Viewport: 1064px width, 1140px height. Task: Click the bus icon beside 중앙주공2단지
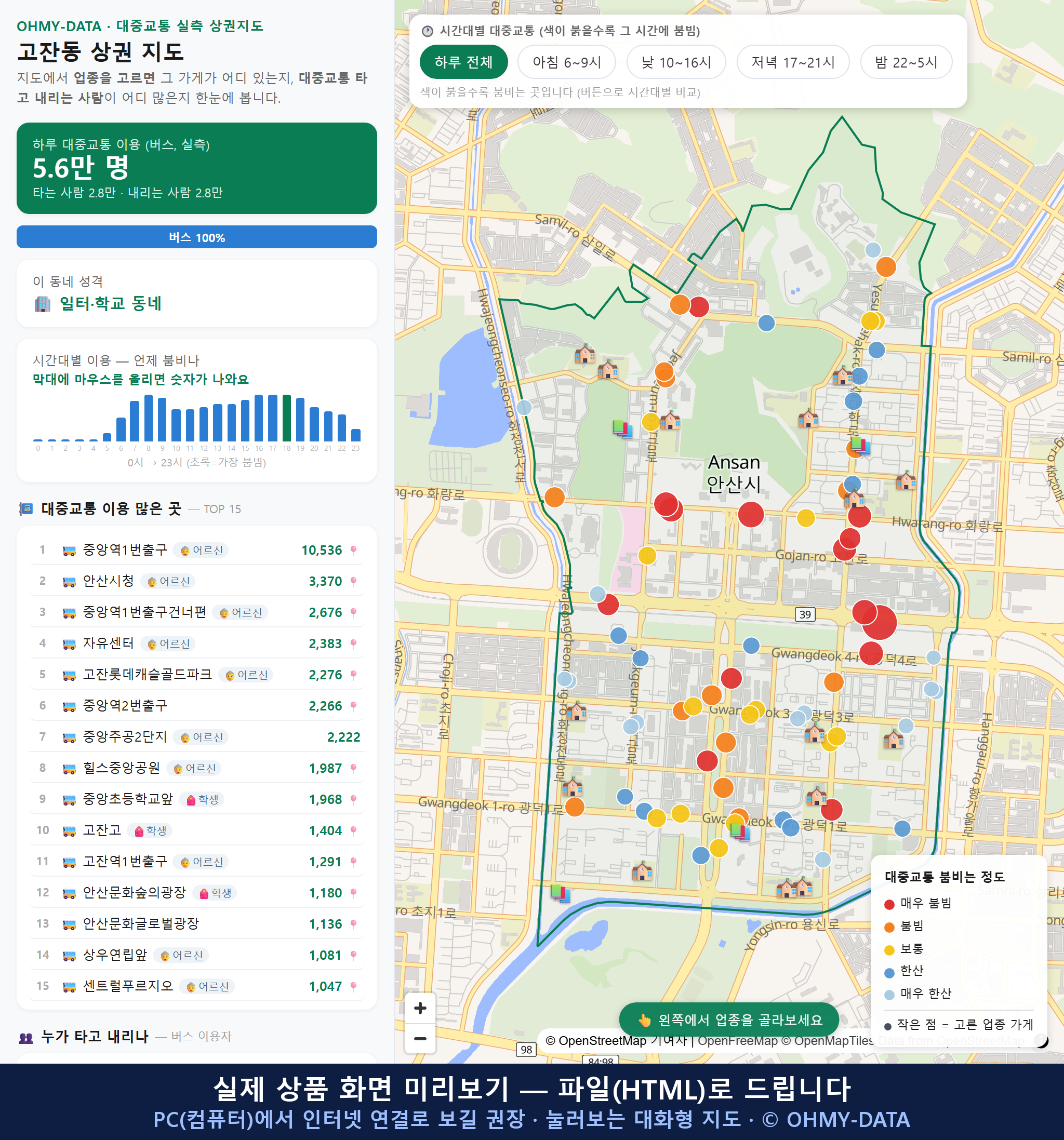[x=69, y=737]
